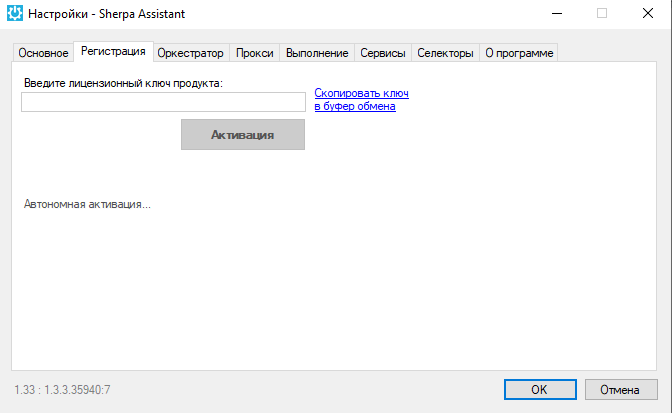
Task: Close the Настройки window
Action: [648, 14]
